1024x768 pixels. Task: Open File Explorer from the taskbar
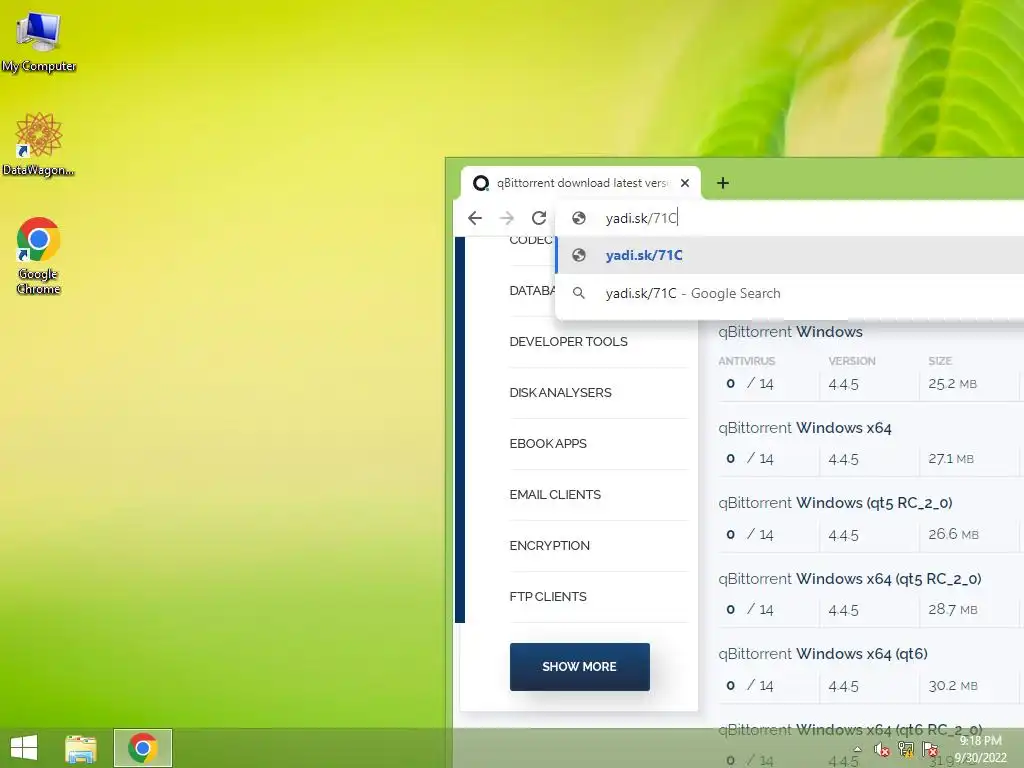tap(81, 748)
